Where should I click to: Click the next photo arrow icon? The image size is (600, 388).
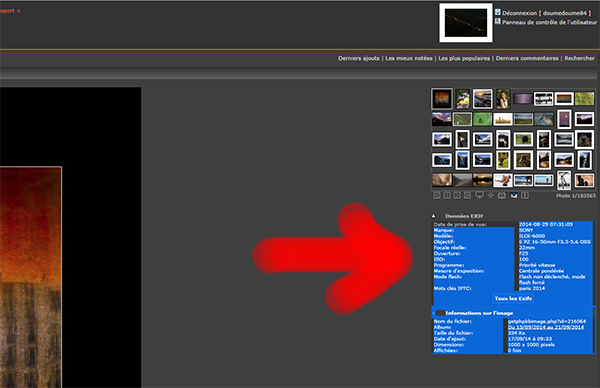click(457, 195)
